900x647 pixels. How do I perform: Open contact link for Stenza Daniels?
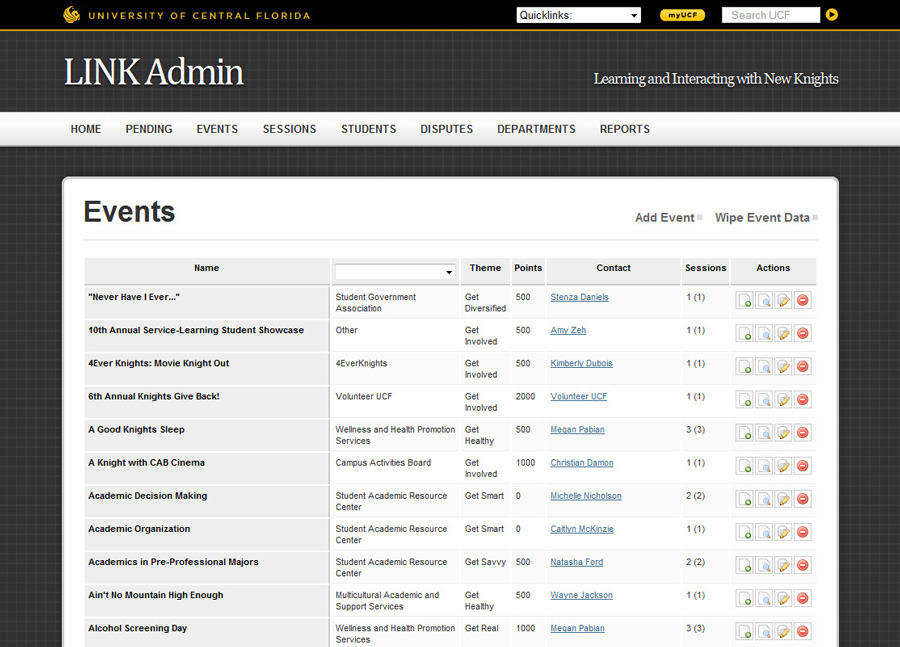pos(579,297)
